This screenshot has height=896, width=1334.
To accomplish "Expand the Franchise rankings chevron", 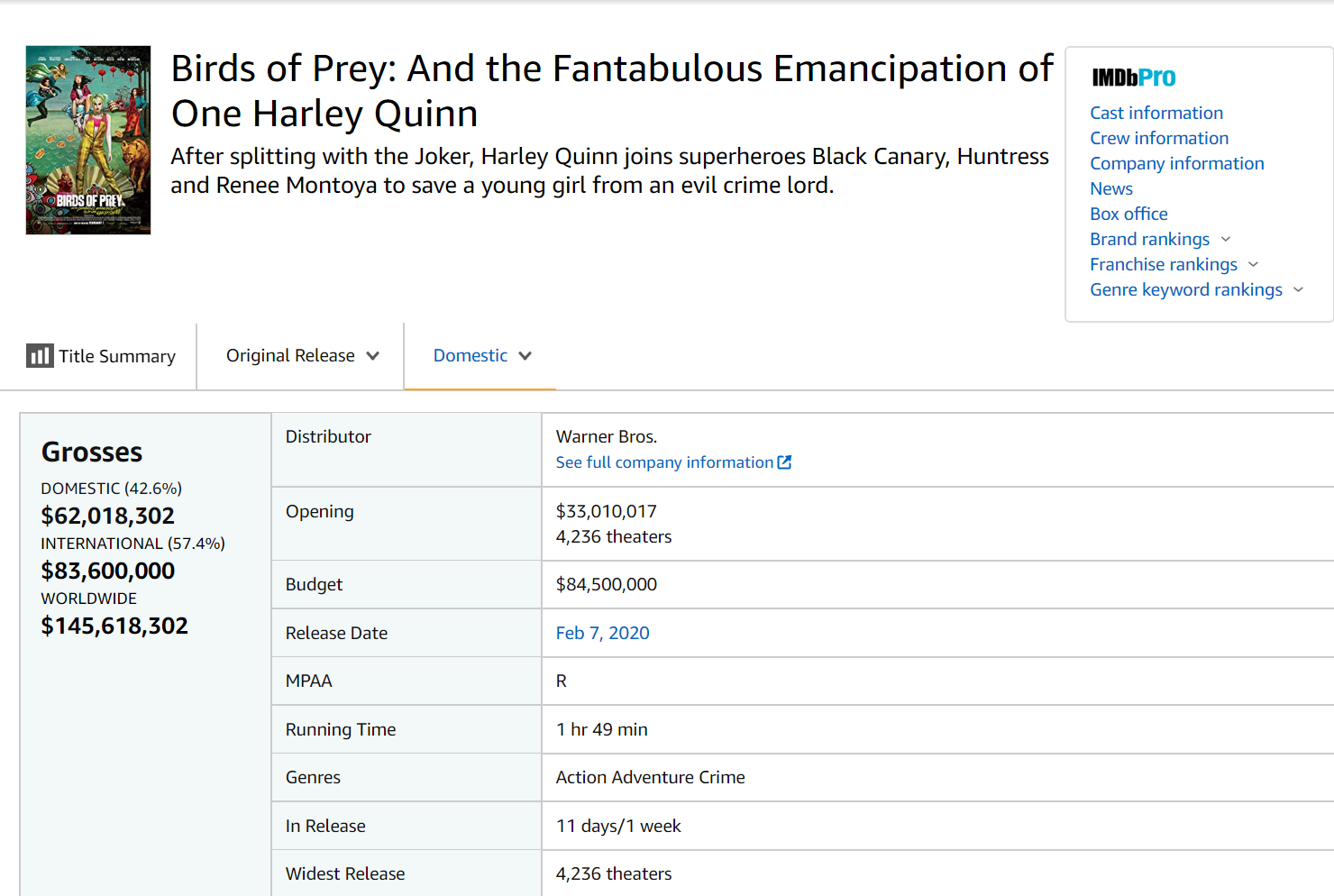I will (1253, 264).
